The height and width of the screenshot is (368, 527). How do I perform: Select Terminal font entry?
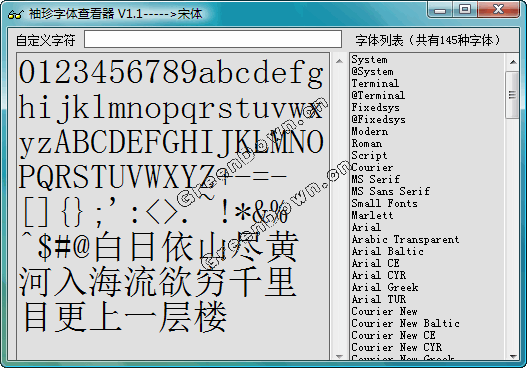[375, 83]
